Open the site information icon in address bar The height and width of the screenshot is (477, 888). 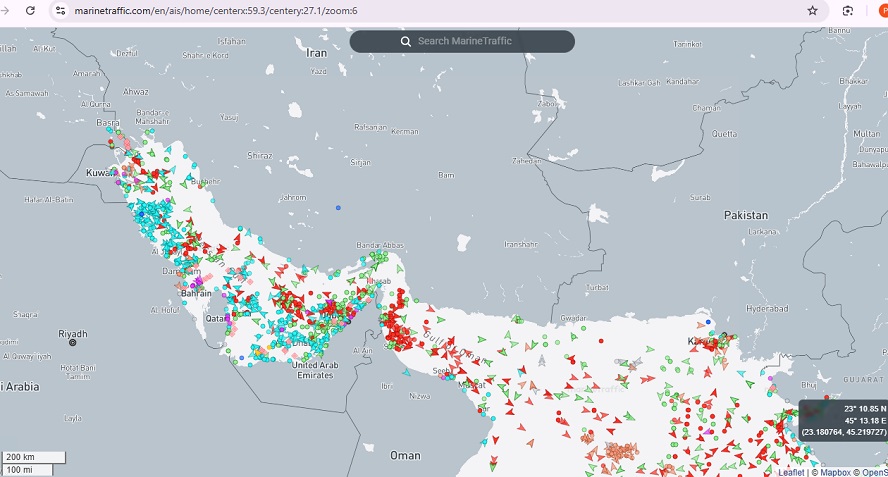click(61, 10)
